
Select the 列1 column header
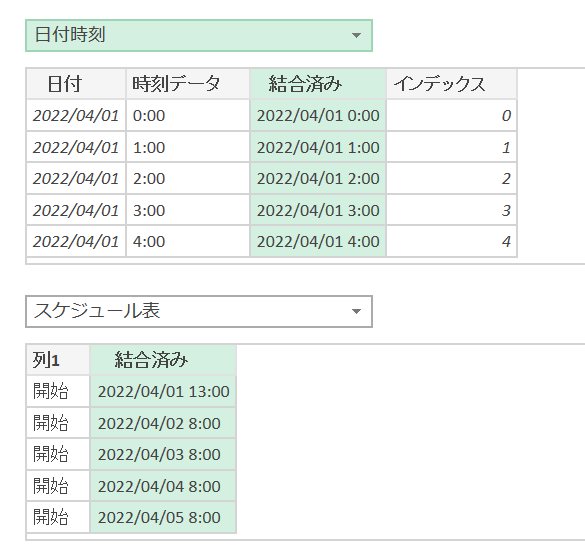(x=58, y=360)
